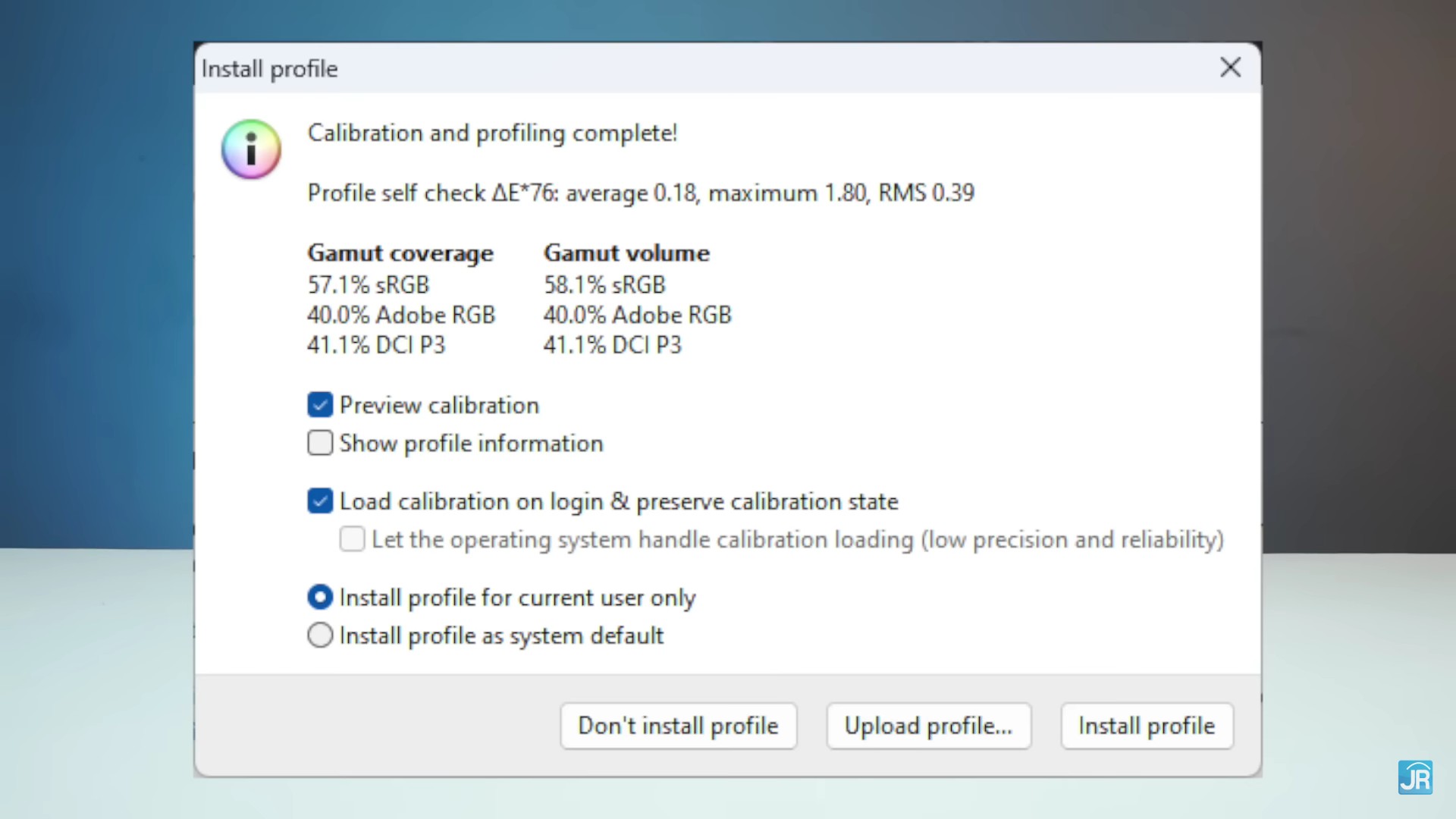Select Install profile for current user only
The width and height of the screenshot is (1456, 819).
pos(320,598)
